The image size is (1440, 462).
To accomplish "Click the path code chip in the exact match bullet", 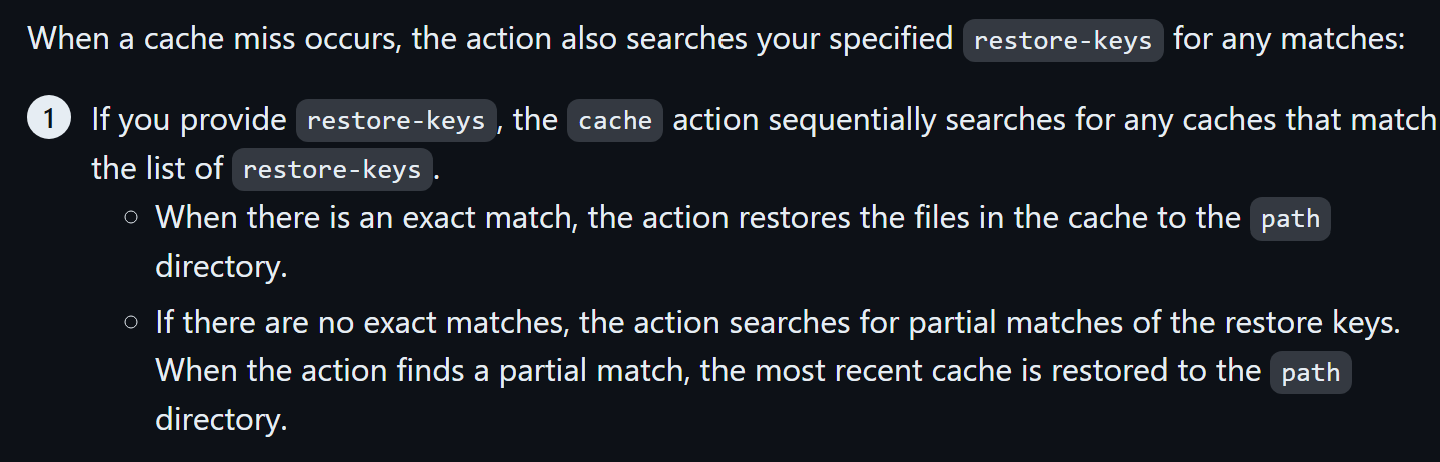I will click(1290, 219).
